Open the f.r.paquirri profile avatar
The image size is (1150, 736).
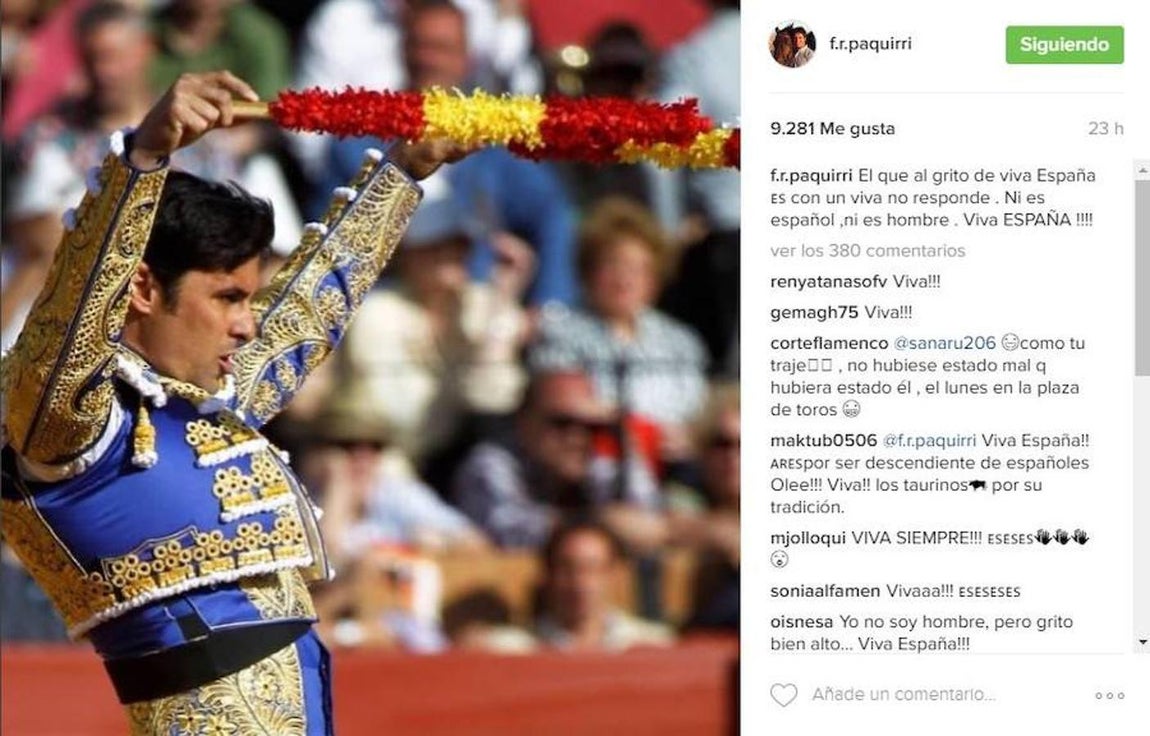click(792, 44)
